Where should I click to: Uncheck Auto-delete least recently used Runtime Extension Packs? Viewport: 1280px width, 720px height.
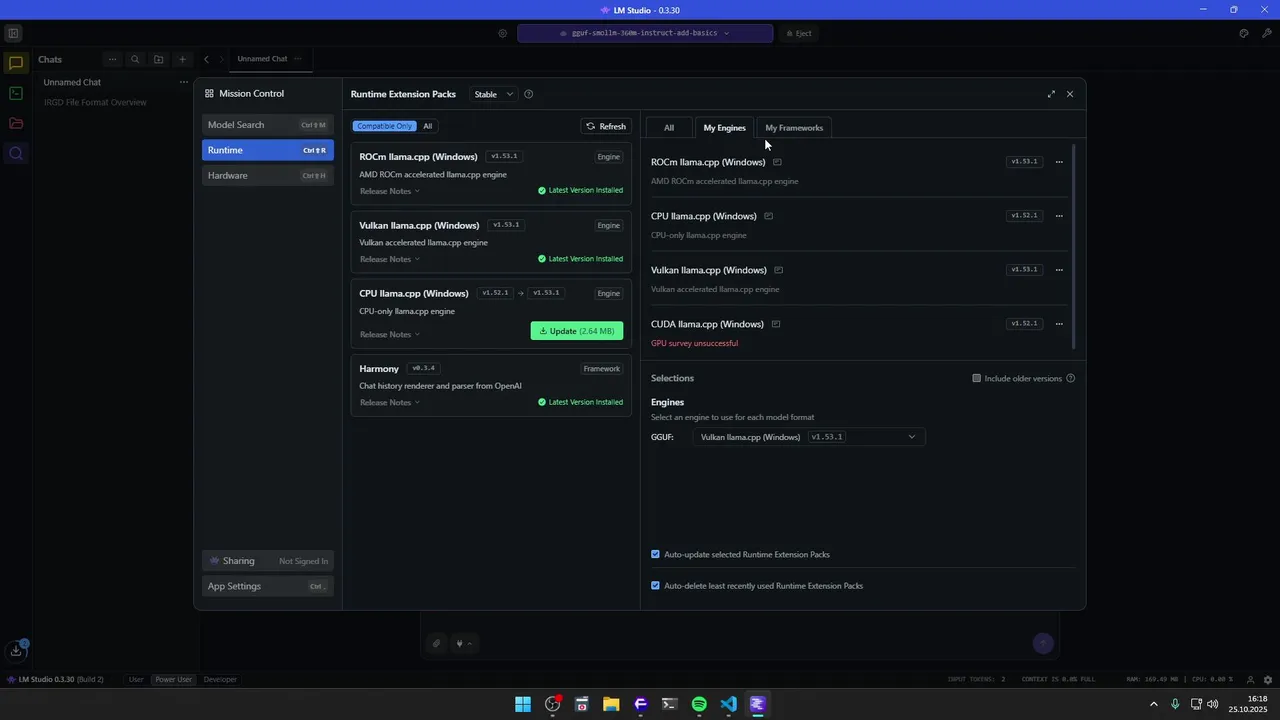tap(655, 585)
